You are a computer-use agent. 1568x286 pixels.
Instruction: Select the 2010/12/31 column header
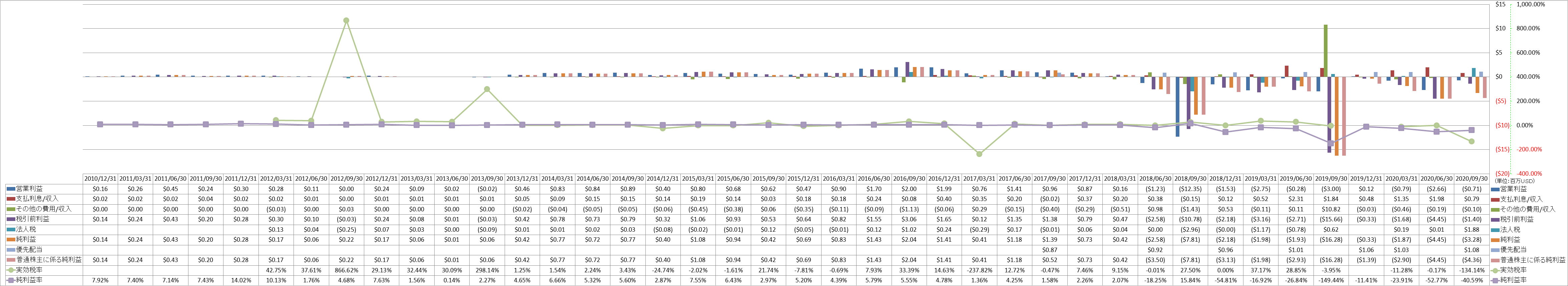click(100, 179)
